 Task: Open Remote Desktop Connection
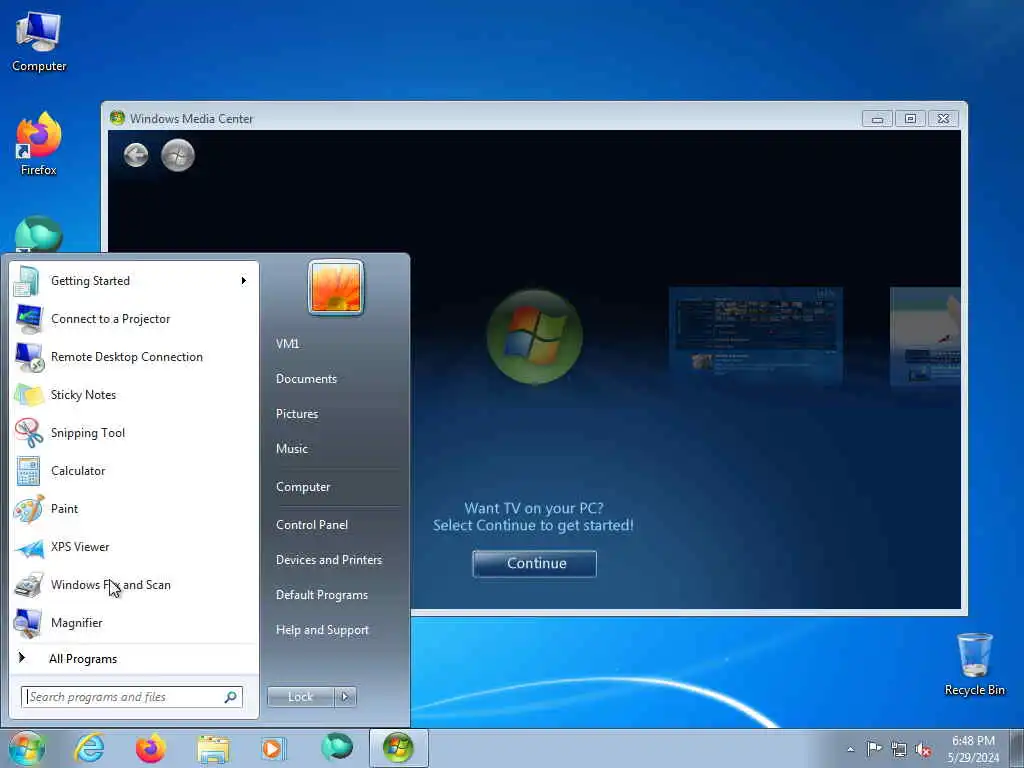coord(134,357)
